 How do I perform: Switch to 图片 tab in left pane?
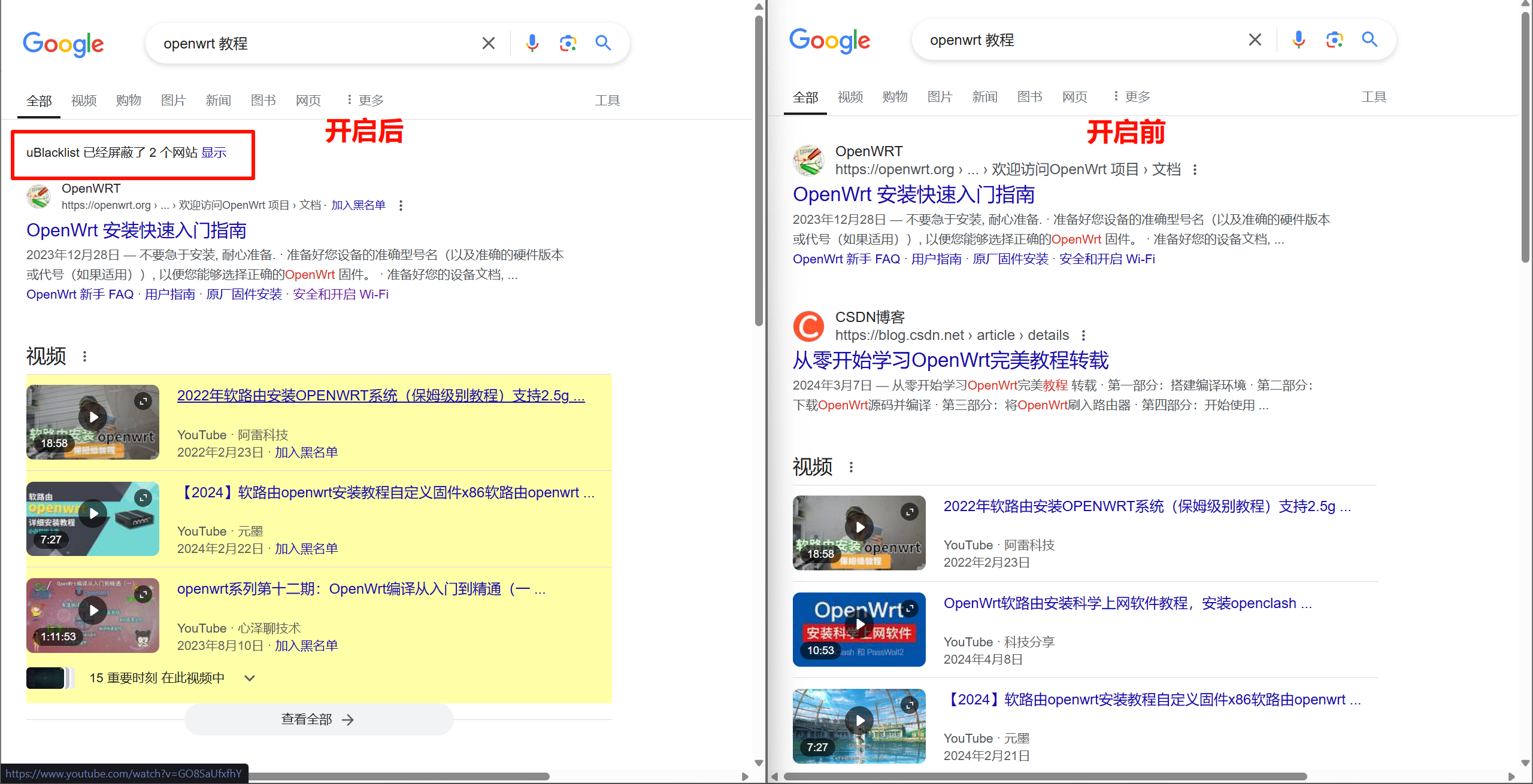(x=173, y=100)
